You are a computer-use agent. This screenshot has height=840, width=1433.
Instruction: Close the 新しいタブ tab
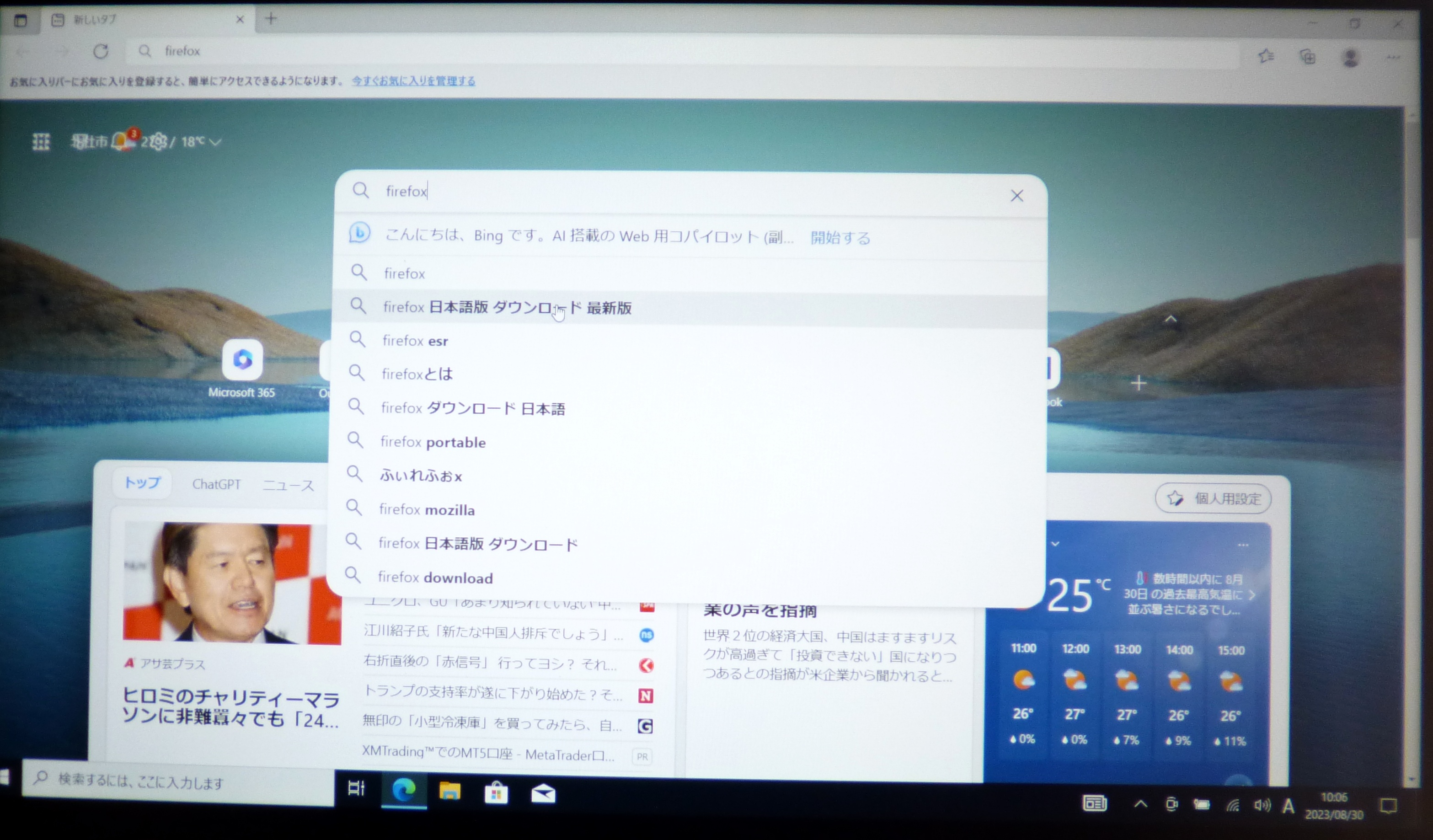(x=240, y=19)
